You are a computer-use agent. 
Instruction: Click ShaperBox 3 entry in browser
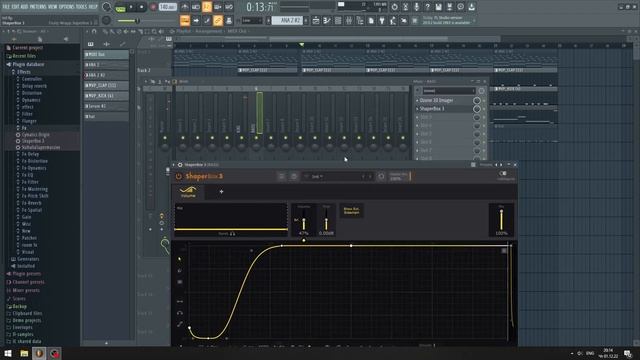[32, 141]
